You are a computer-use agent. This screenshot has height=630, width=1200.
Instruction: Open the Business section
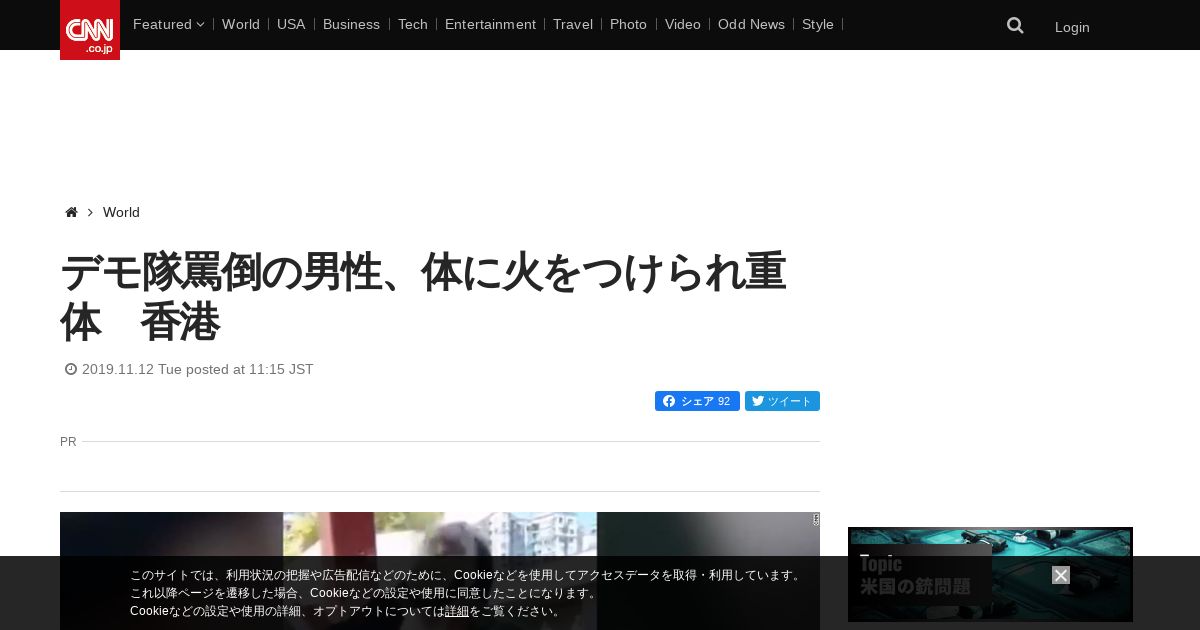tap(351, 24)
